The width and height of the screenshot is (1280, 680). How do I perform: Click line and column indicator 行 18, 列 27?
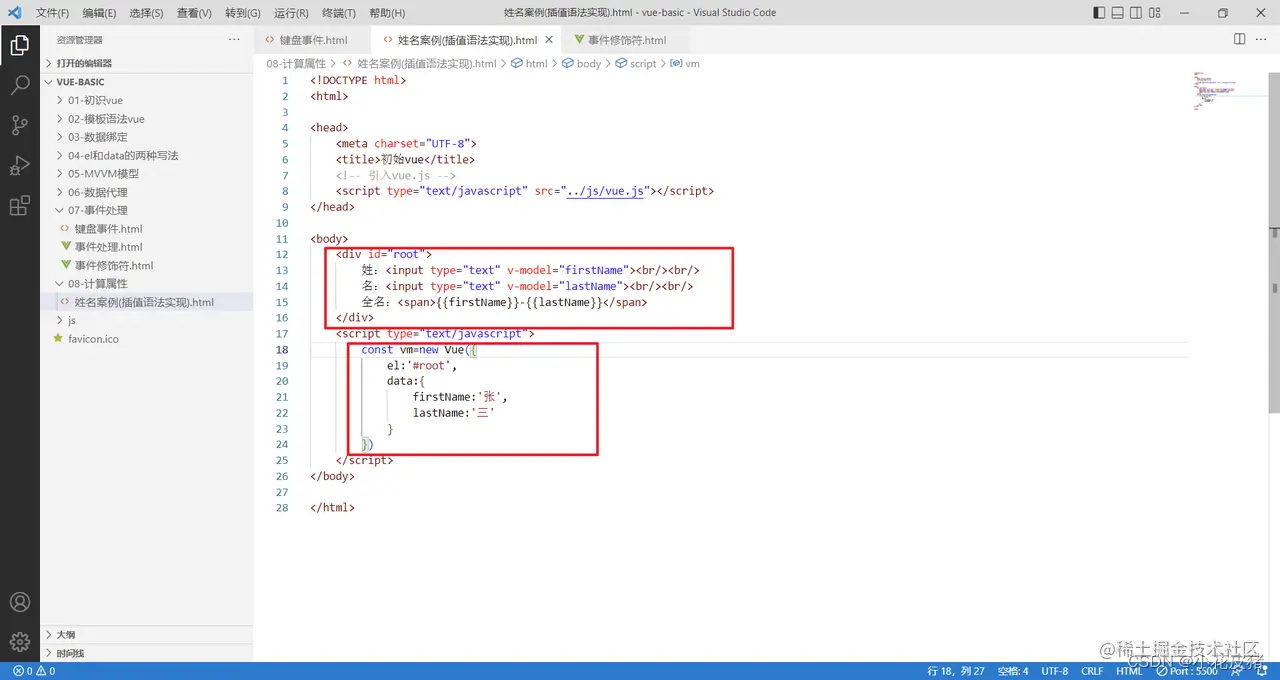pyautogui.click(x=956, y=671)
